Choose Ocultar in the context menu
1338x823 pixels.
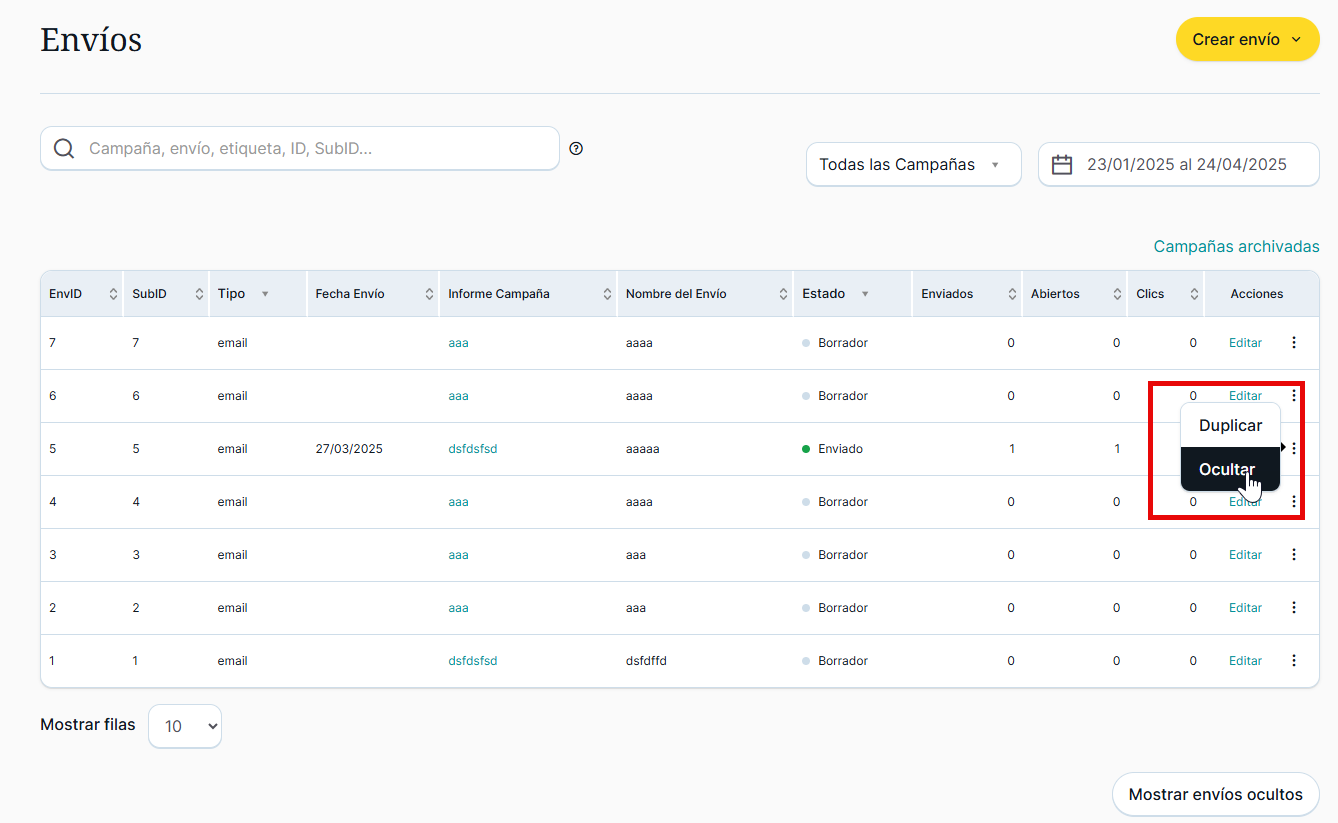[x=1227, y=469]
